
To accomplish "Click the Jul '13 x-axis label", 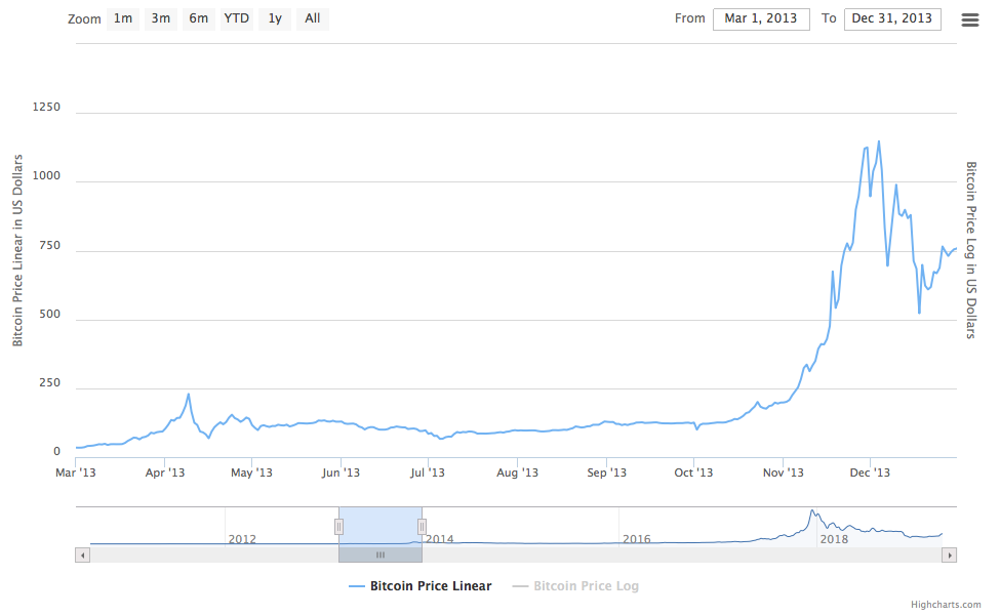I will click(427, 473).
